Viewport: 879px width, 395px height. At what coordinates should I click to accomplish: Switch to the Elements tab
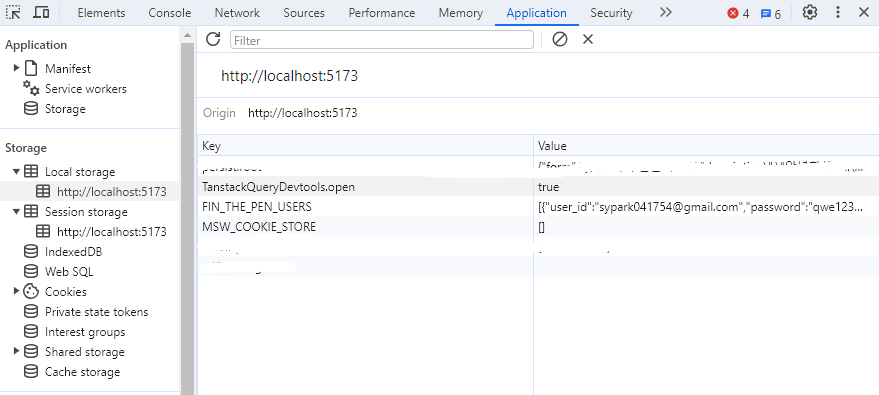pyautogui.click(x=101, y=13)
